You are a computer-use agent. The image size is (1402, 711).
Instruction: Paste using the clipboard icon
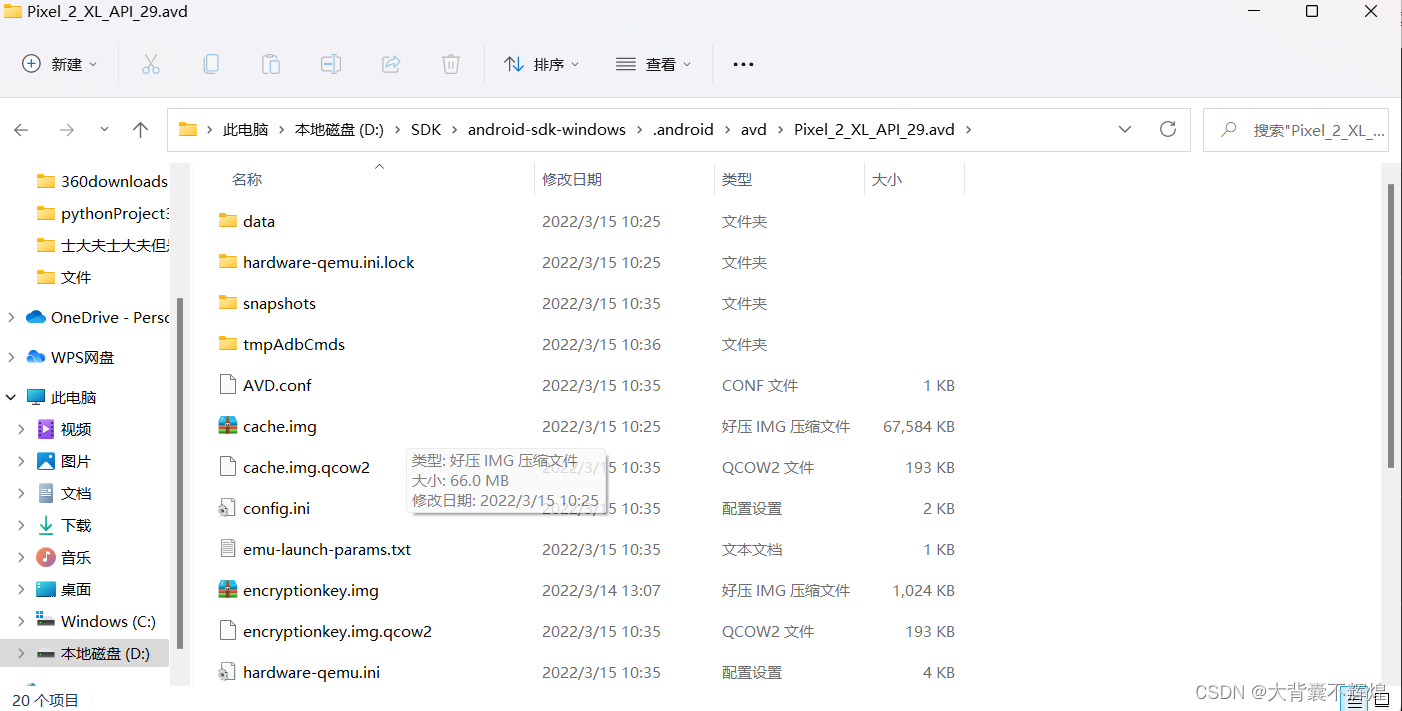[271, 63]
